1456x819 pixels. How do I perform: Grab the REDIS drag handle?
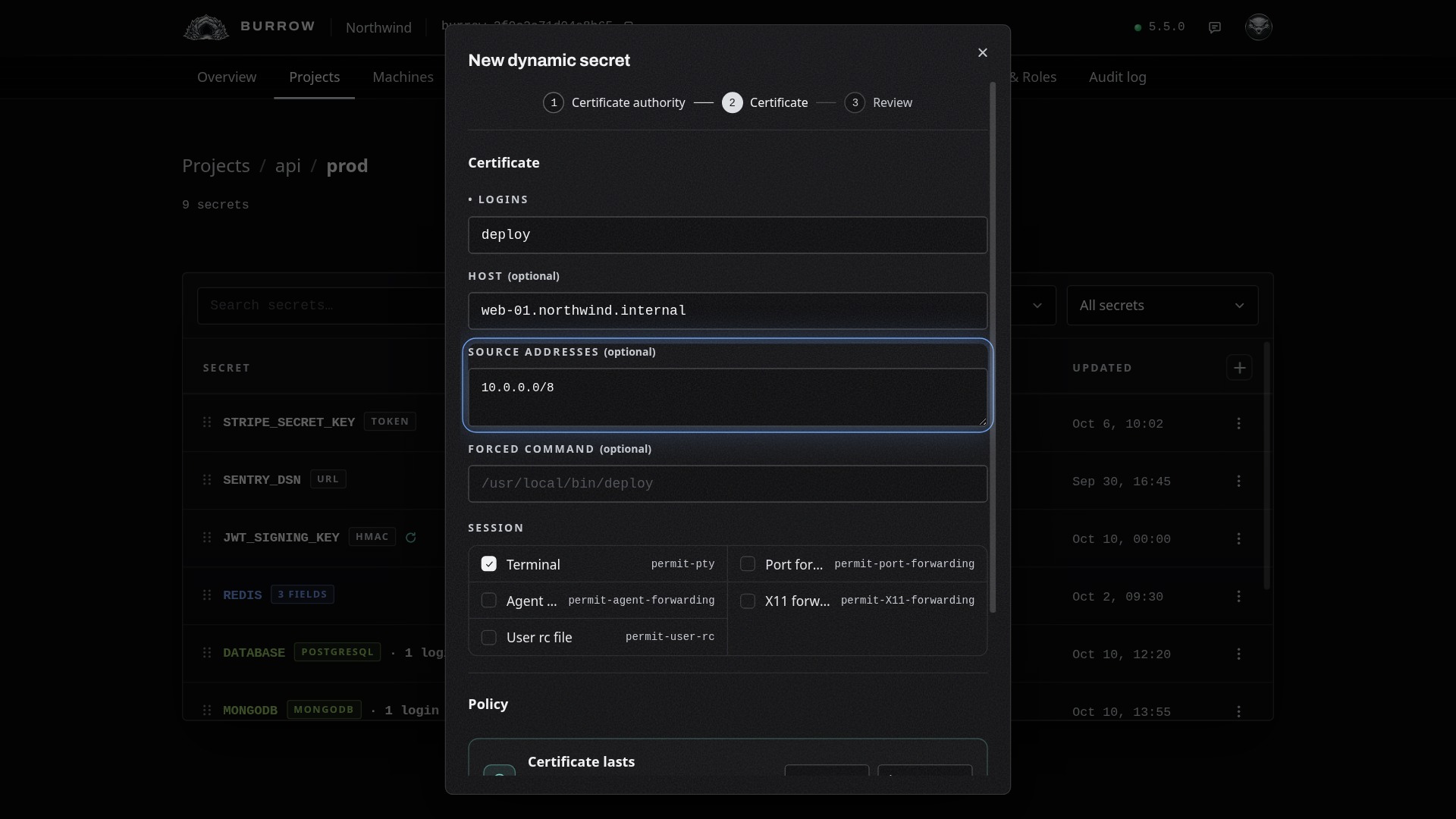(207, 595)
